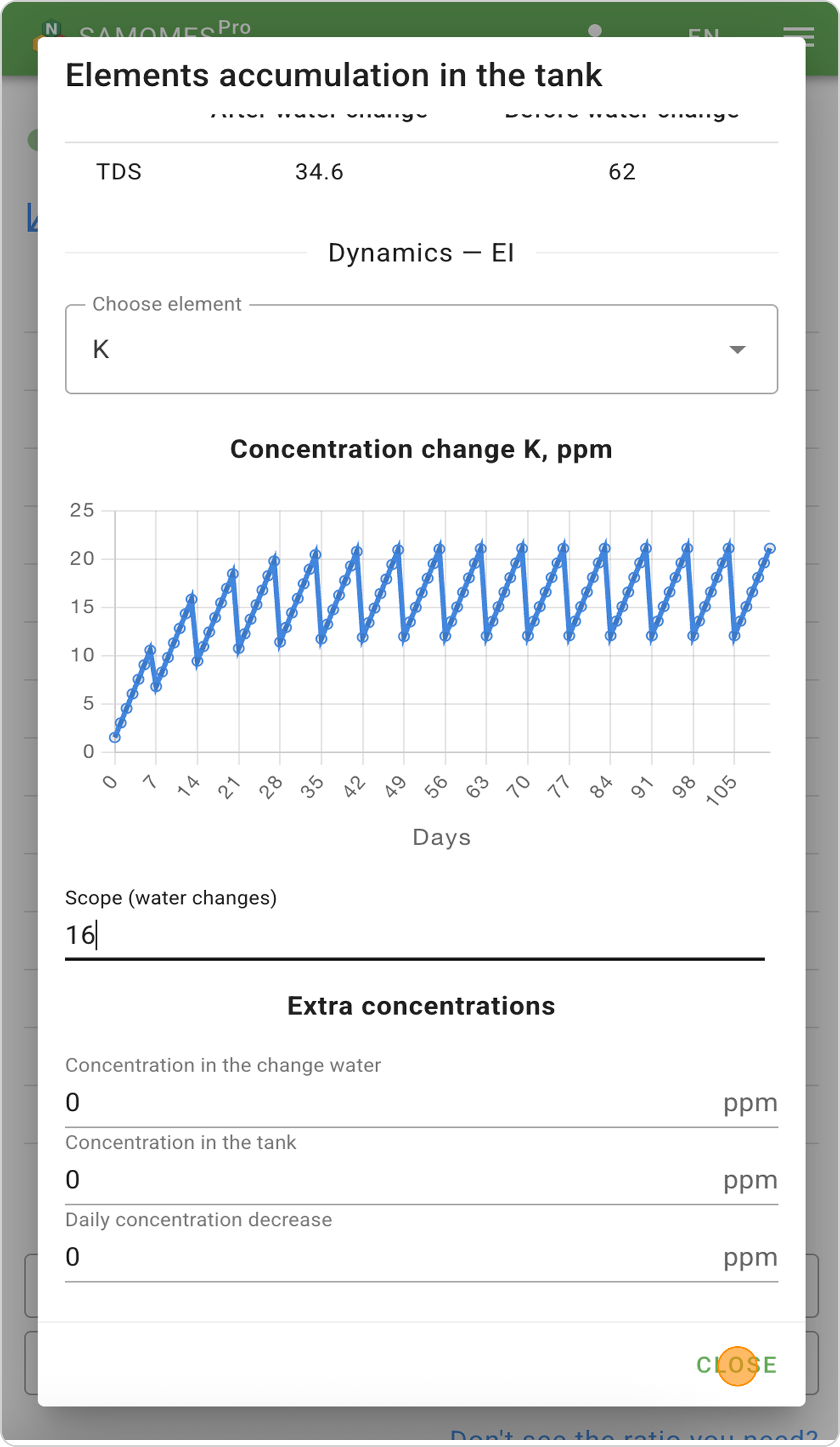Open the element combo box showing K

click(x=402, y=350)
